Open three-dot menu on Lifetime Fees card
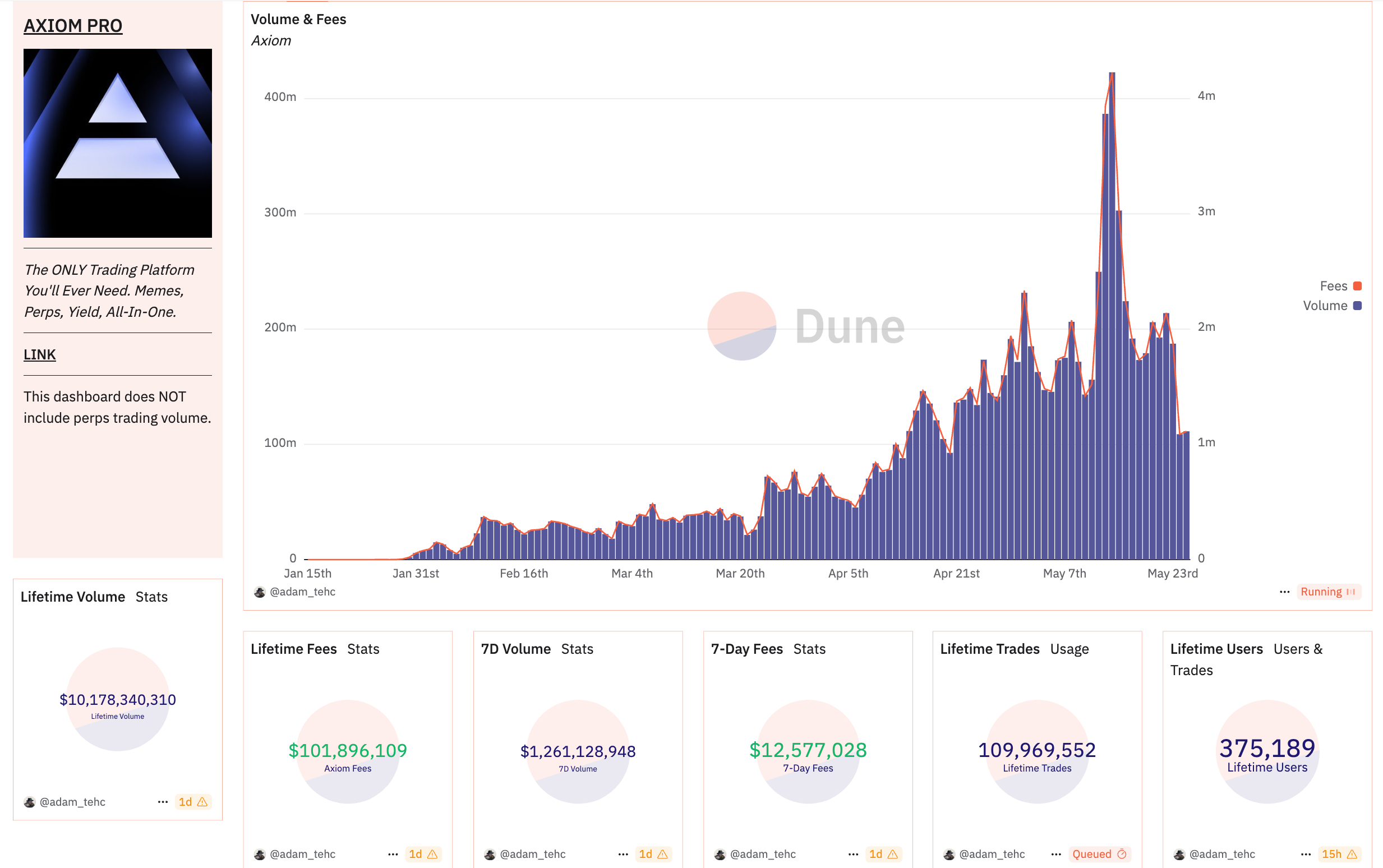 [x=393, y=854]
